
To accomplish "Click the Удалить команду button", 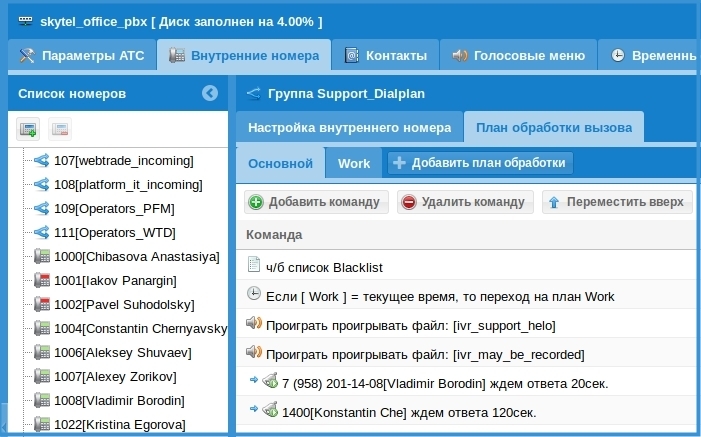I will [463, 202].
